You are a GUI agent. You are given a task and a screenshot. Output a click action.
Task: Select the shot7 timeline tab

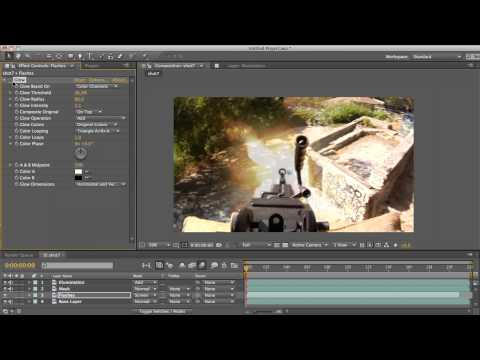pos(52,255)
